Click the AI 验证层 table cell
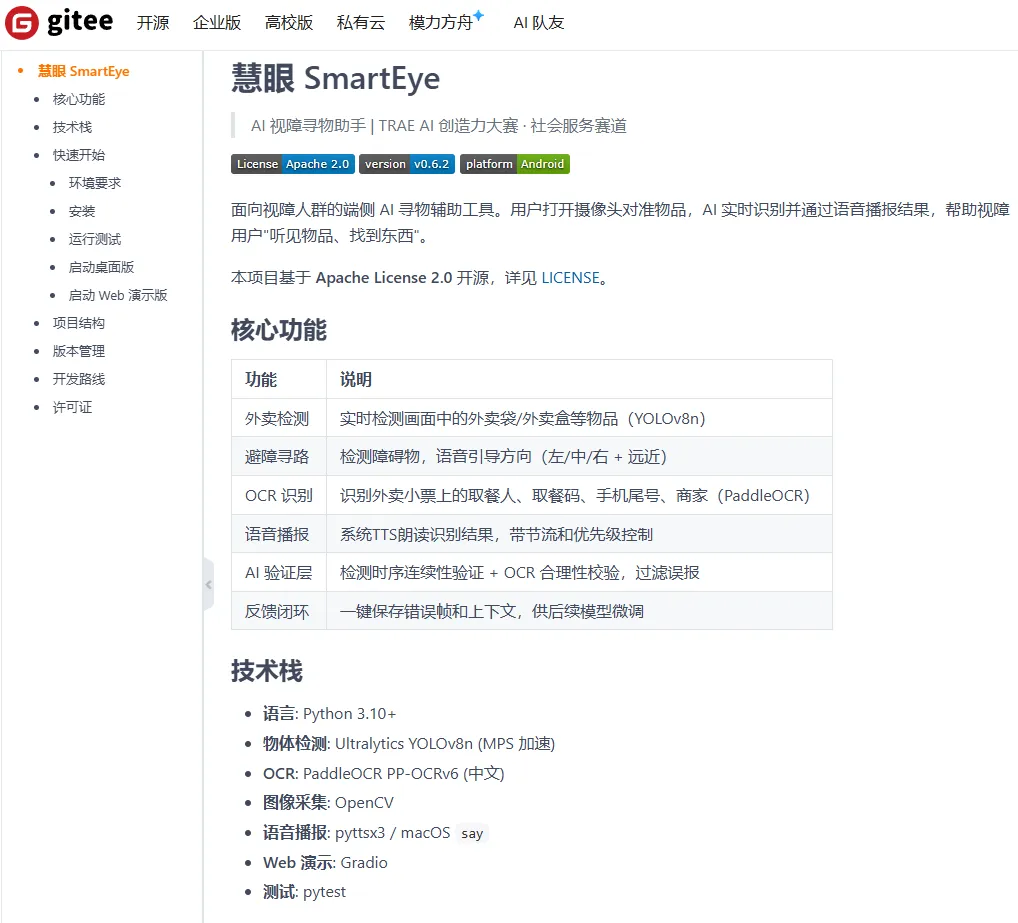This screenshot has height=923, width=1018. click(279, 572)
